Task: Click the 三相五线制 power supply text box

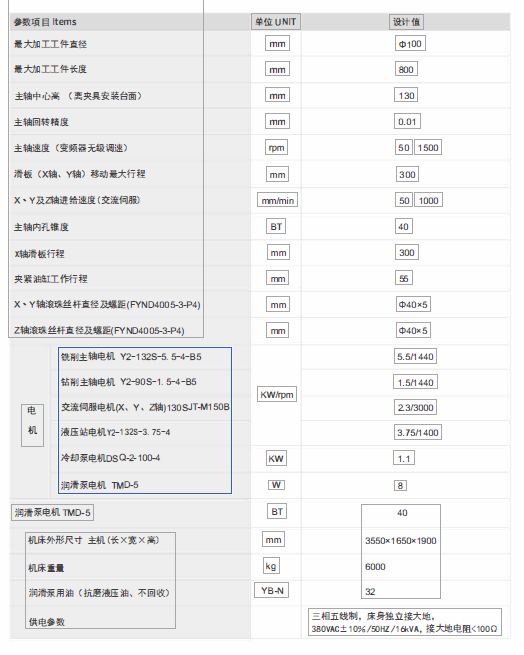Action: click(x=405, y=622)
